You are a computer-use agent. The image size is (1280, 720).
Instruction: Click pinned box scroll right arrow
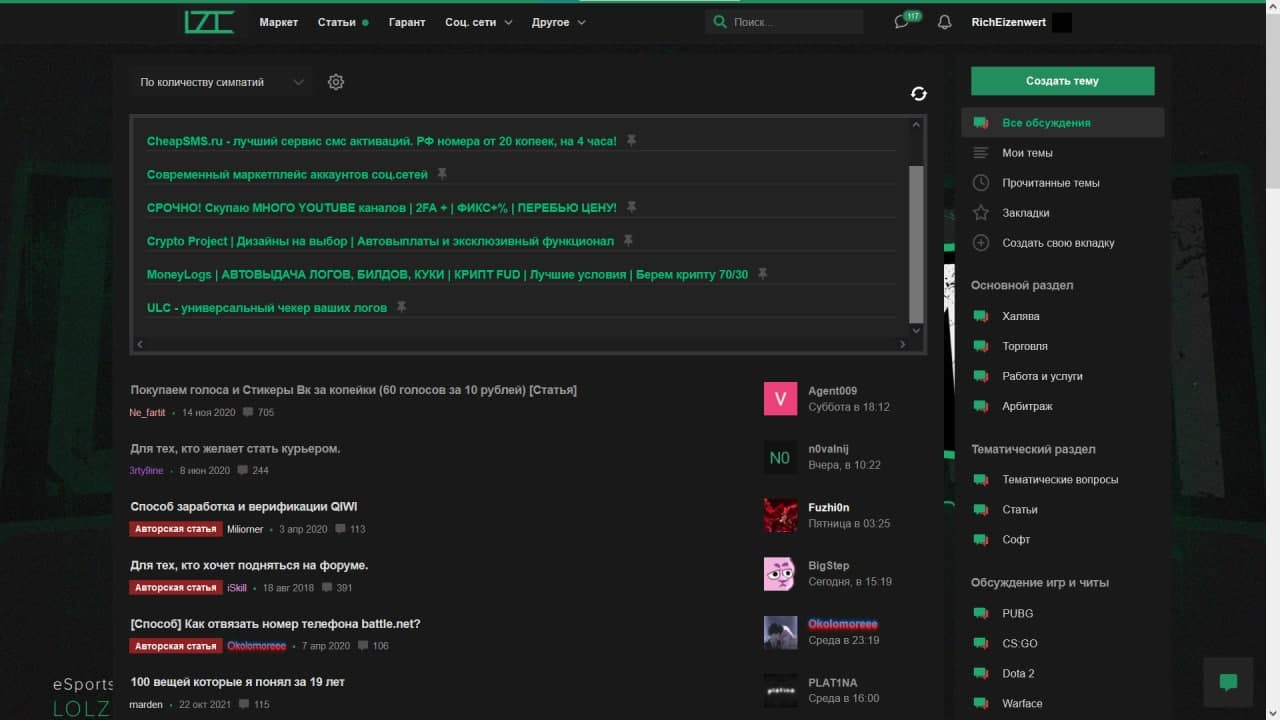(x=902, y=344)
